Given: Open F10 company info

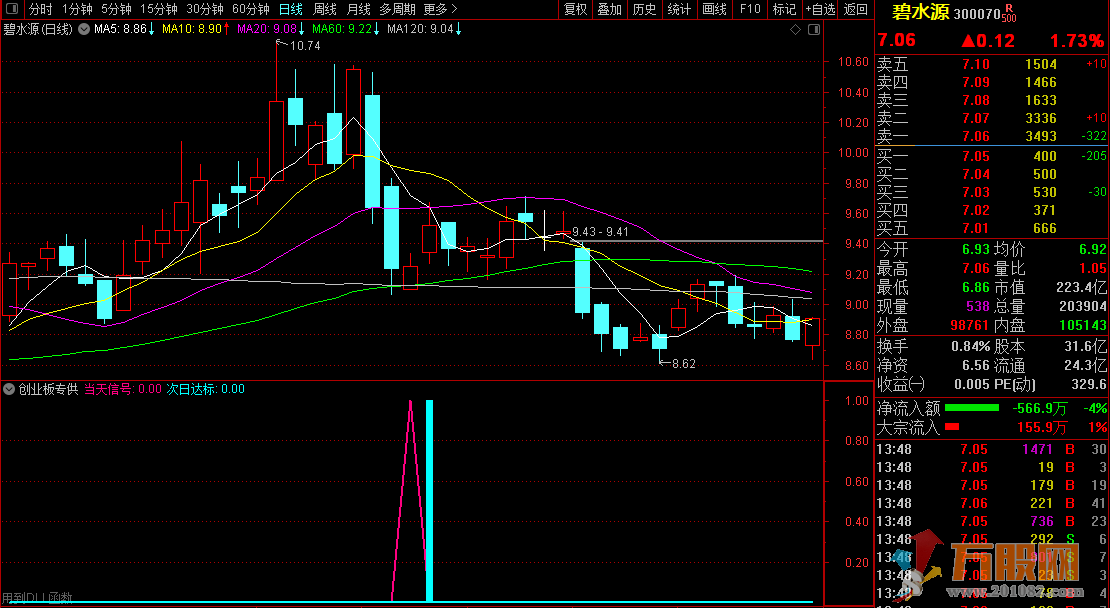Looking at the screenshot, I should point(750,9).
